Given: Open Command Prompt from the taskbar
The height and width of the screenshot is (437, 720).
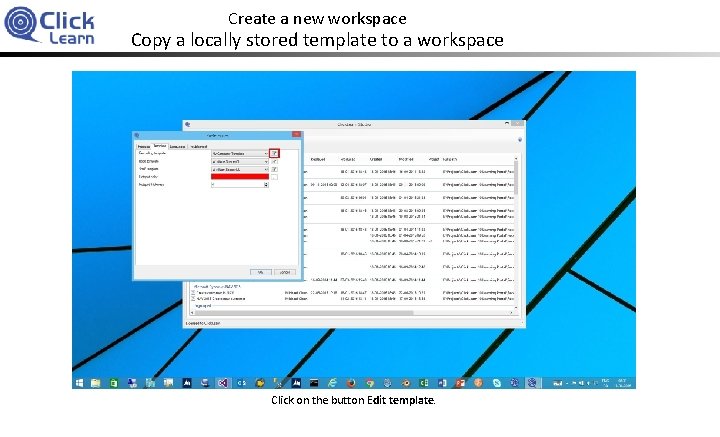Looking at the screenshot, I should [314, 383].
